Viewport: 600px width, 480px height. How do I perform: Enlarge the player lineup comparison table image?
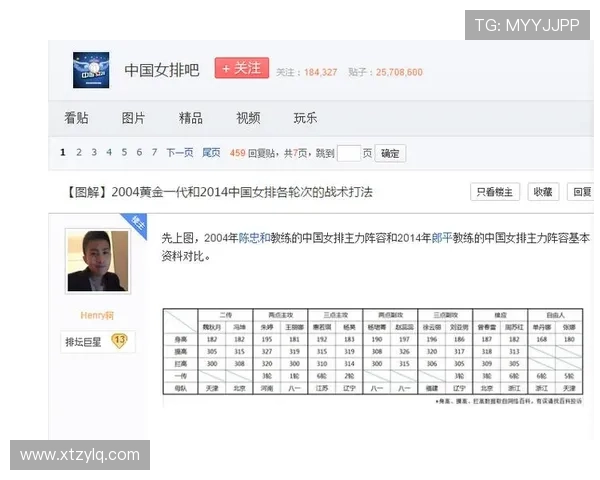[x=373, y=351]
